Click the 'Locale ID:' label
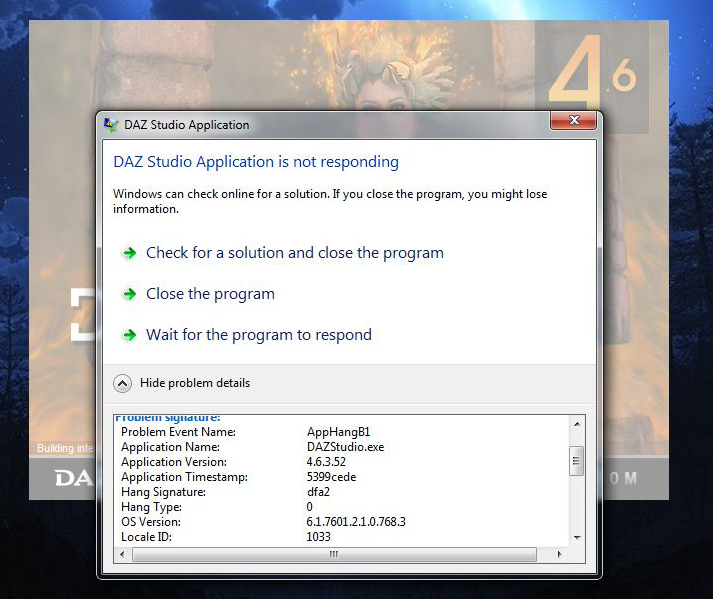713x599 pixels. click(x=146, y=537)
